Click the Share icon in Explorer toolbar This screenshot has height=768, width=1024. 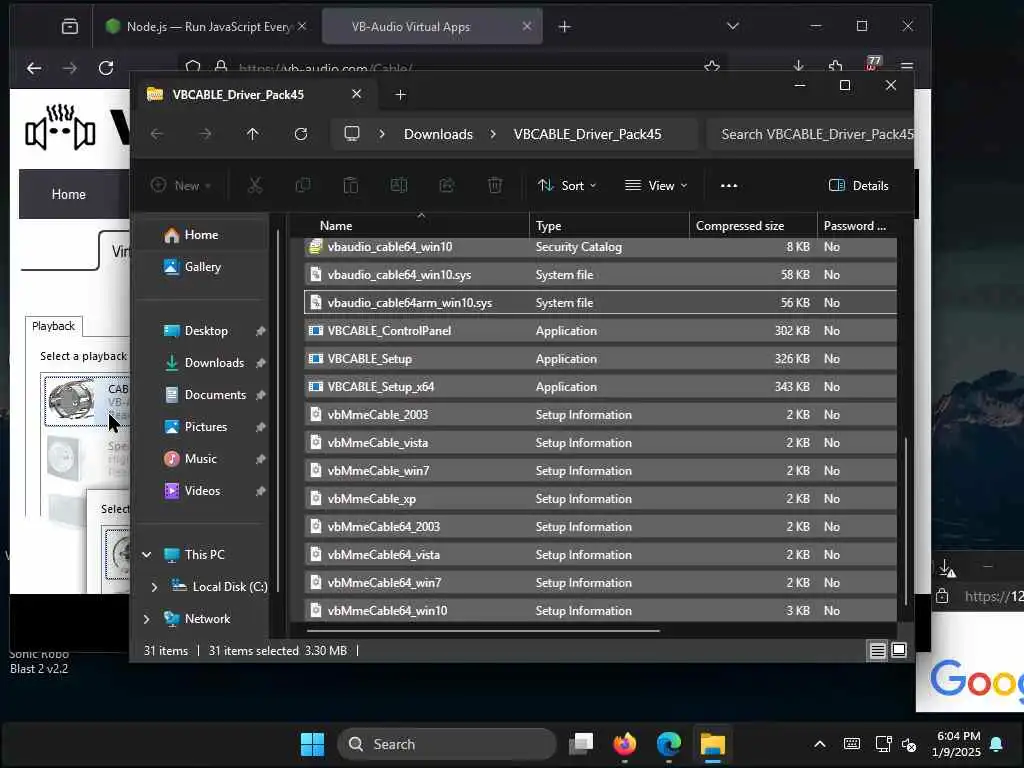click(x=447, y=185)
